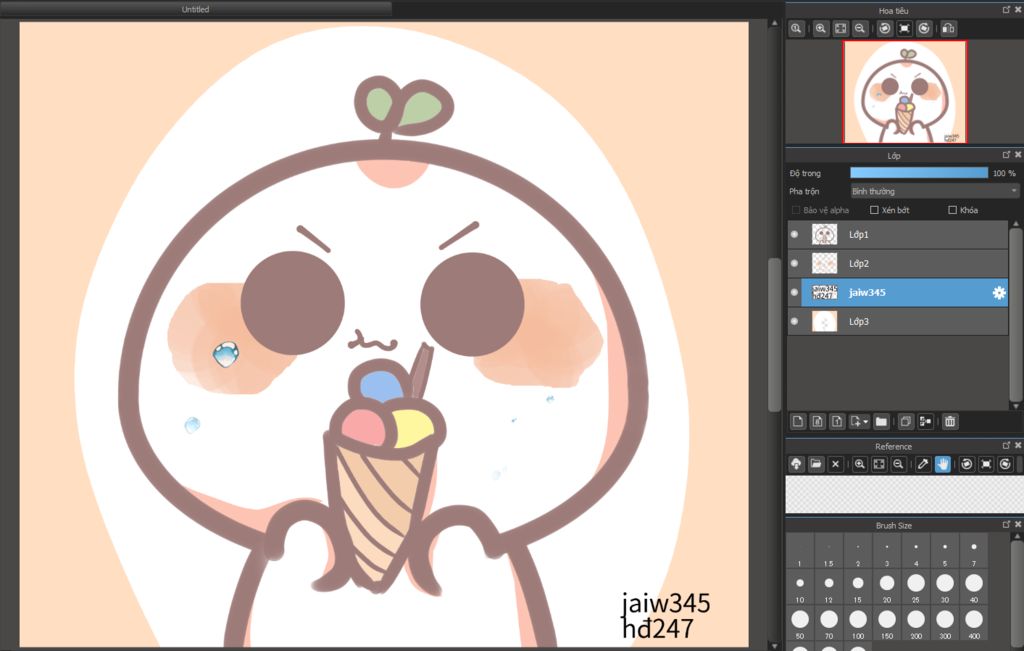Click the layer list scrollbar
The width and height of the screenshot is (1024, 651).
click(1016, 313)
